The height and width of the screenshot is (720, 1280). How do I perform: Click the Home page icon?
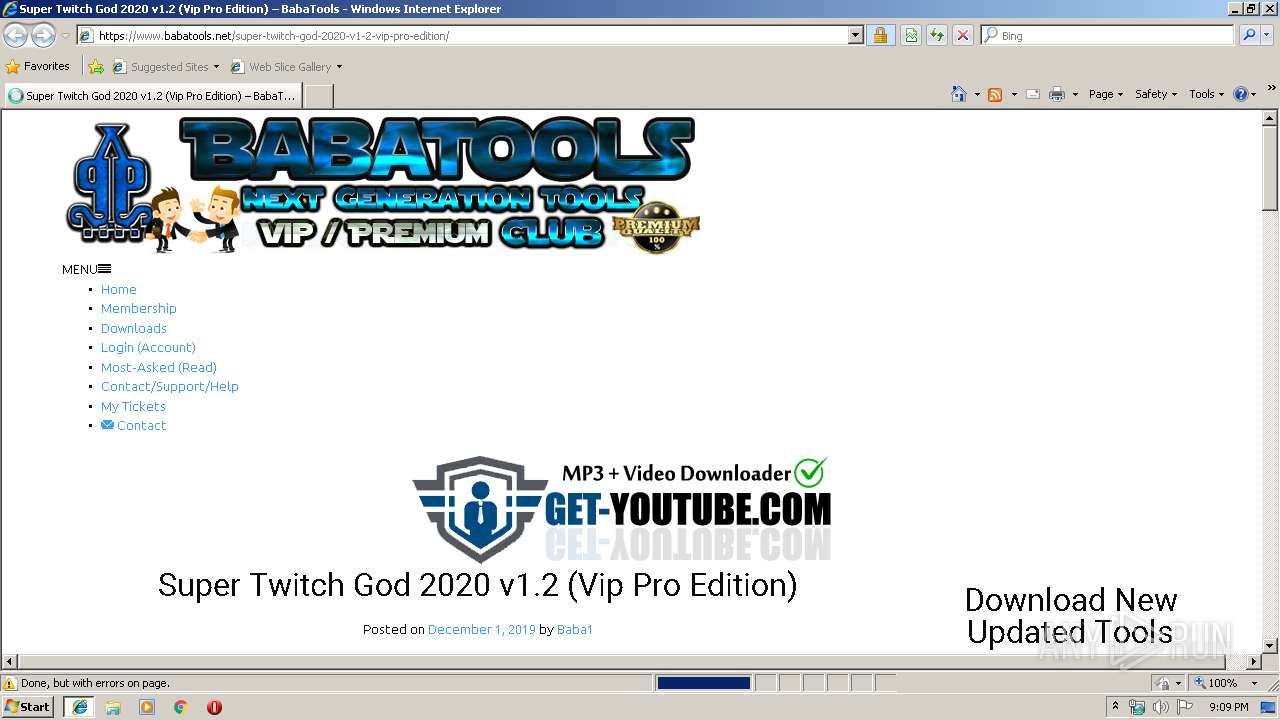(959, 94)
